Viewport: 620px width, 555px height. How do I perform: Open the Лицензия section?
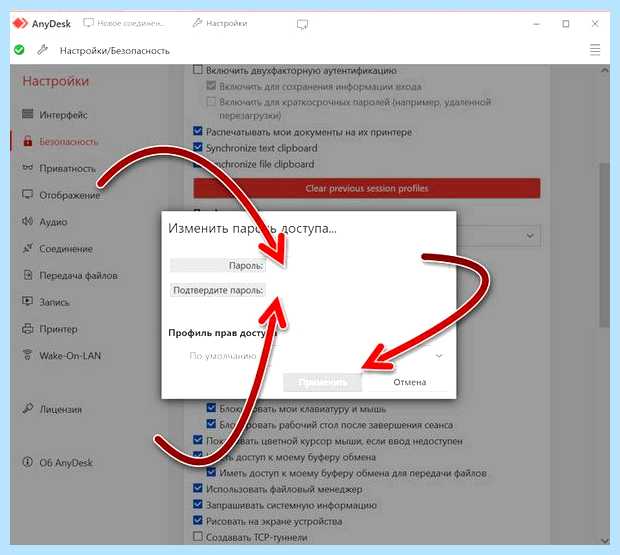click(x=60, y=410)
